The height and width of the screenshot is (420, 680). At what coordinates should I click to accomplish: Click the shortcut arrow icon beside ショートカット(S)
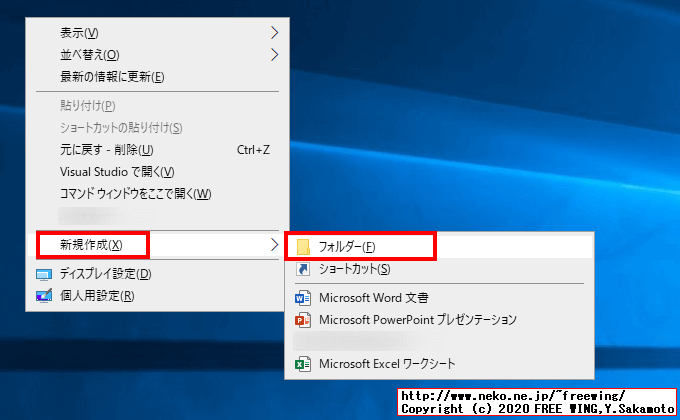[x=303, y=269]
